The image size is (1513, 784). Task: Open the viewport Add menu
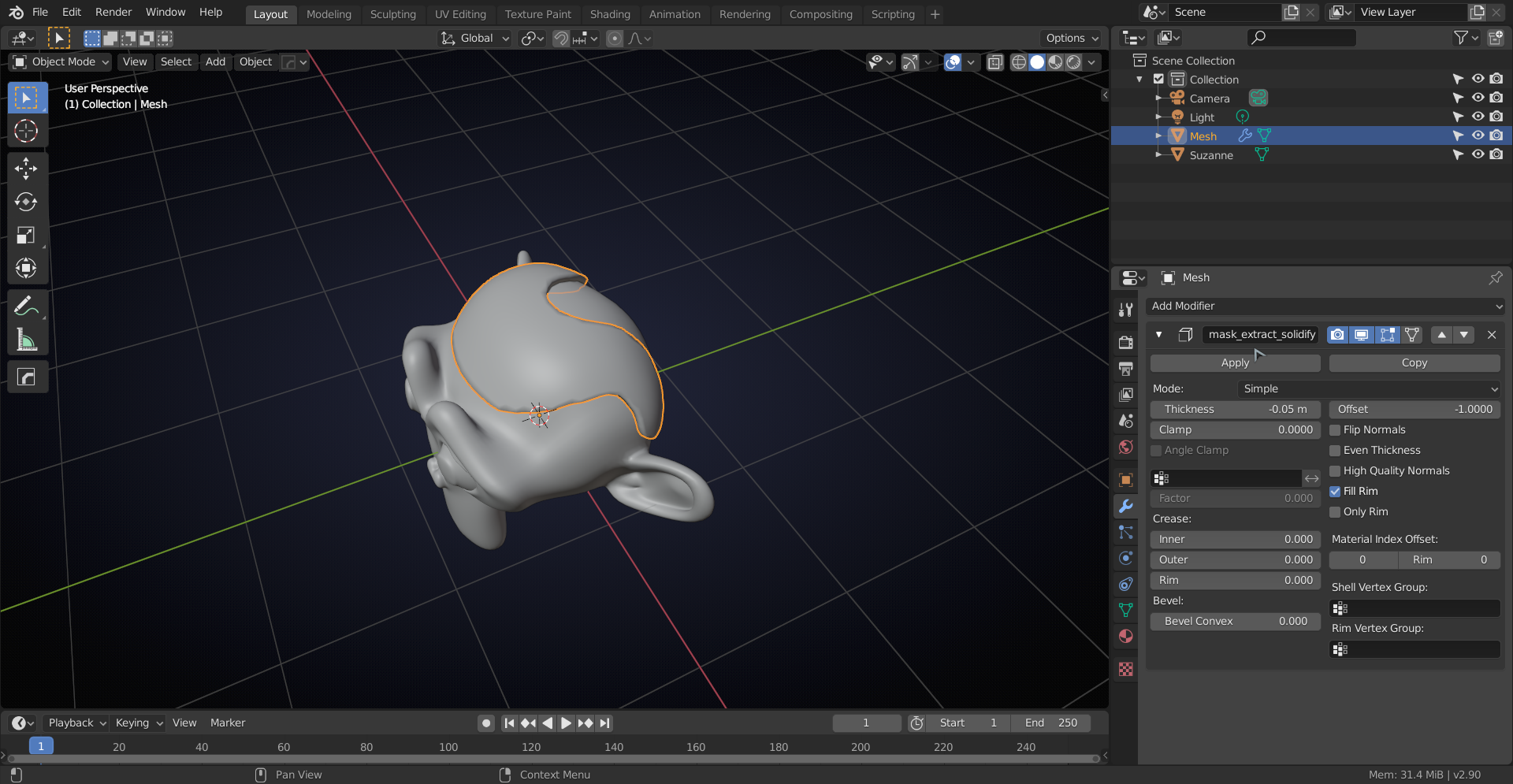click(215, 62)
